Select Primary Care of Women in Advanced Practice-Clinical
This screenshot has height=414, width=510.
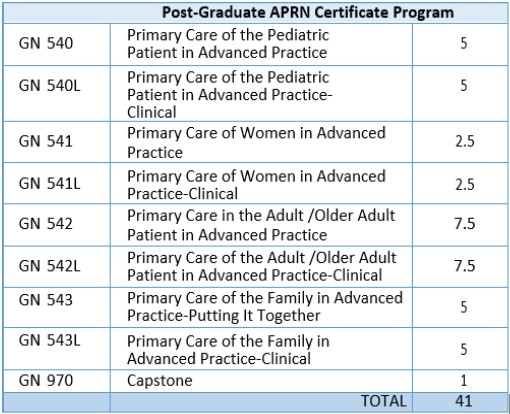pyautogui.click(x=256, y=185)
